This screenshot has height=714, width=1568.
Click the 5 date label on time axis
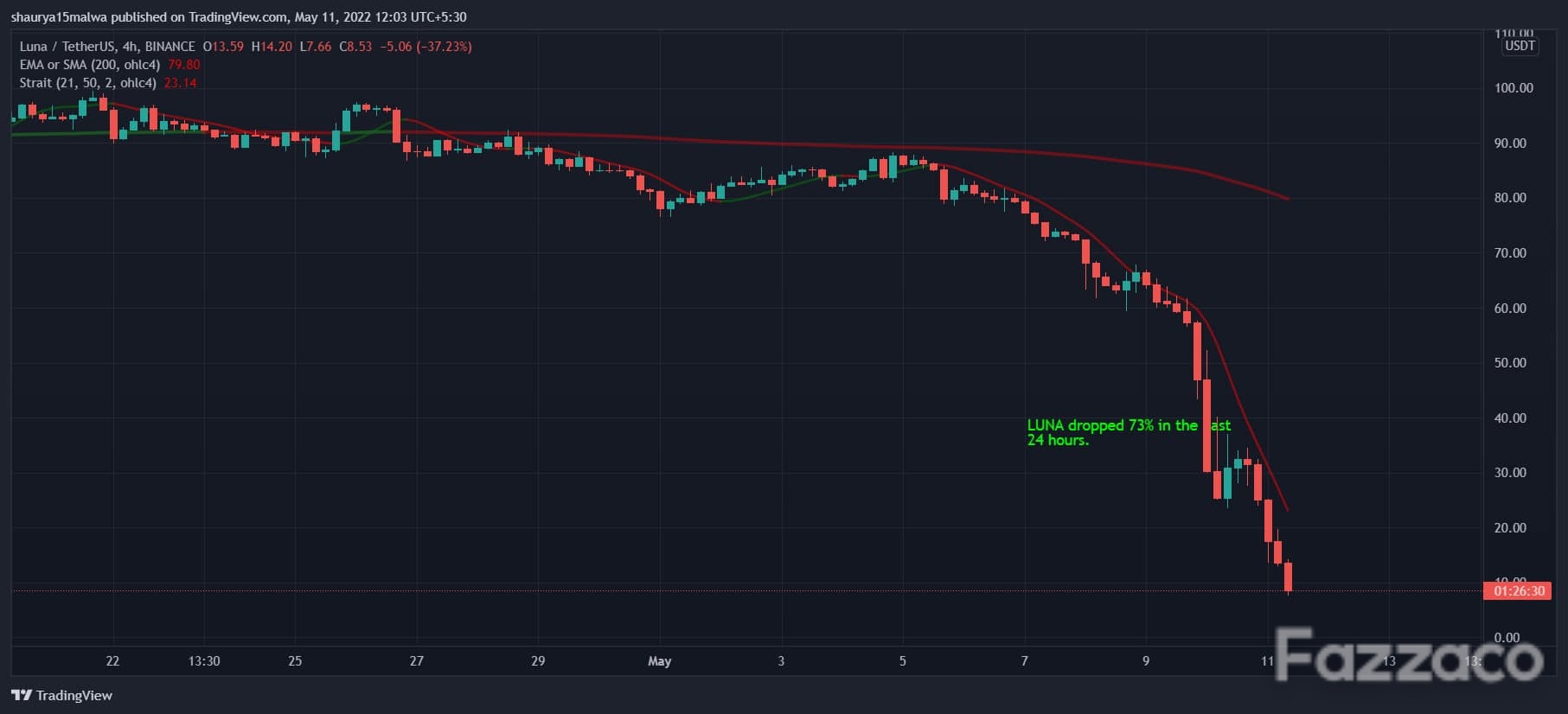click(903, 661)
